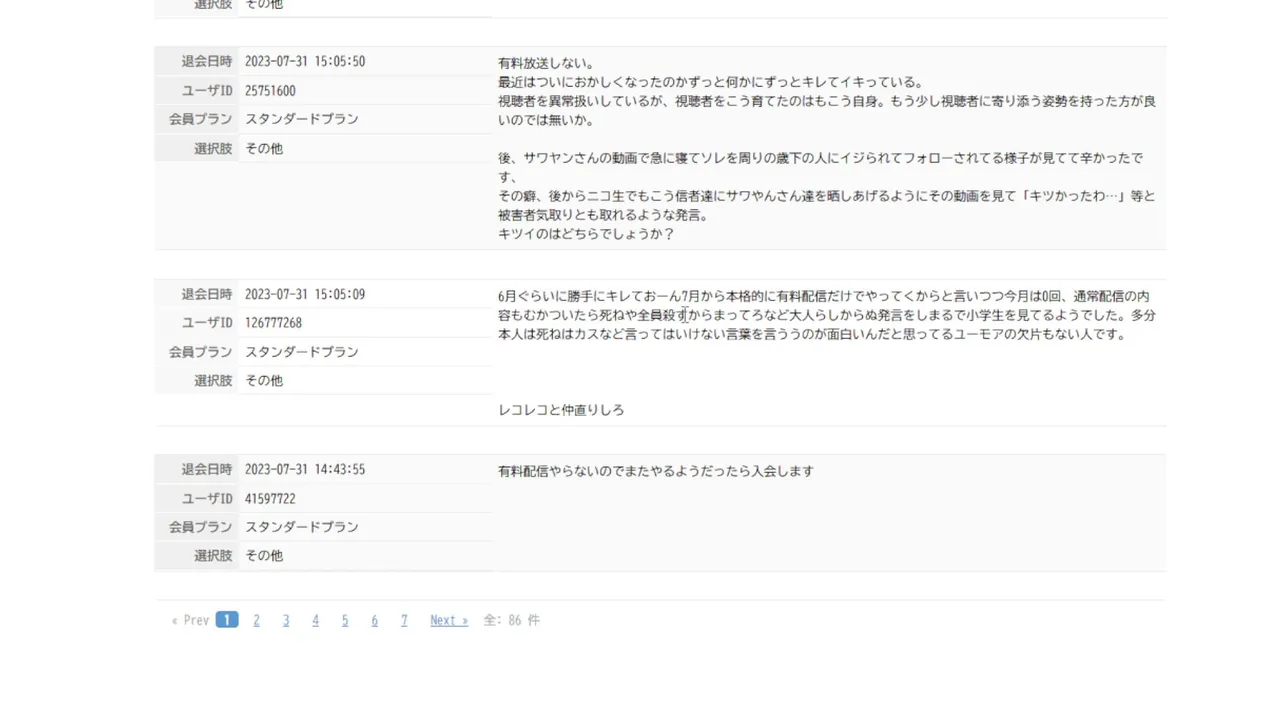Click comment 有料配信やらないのでまたやるようだったら入会します

[x=656, y=471]
